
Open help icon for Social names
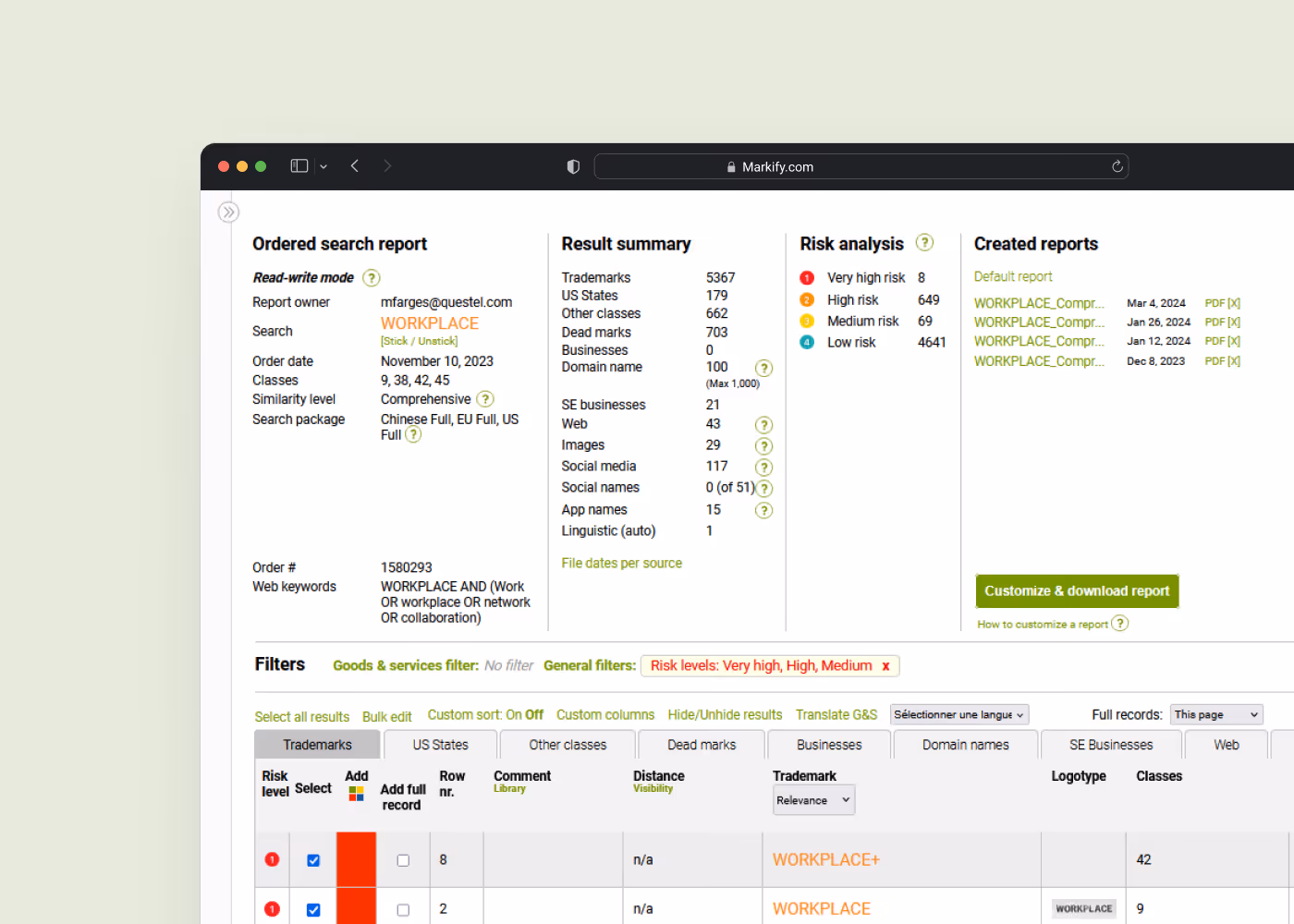pyautogui.click(x=764, y=489)
